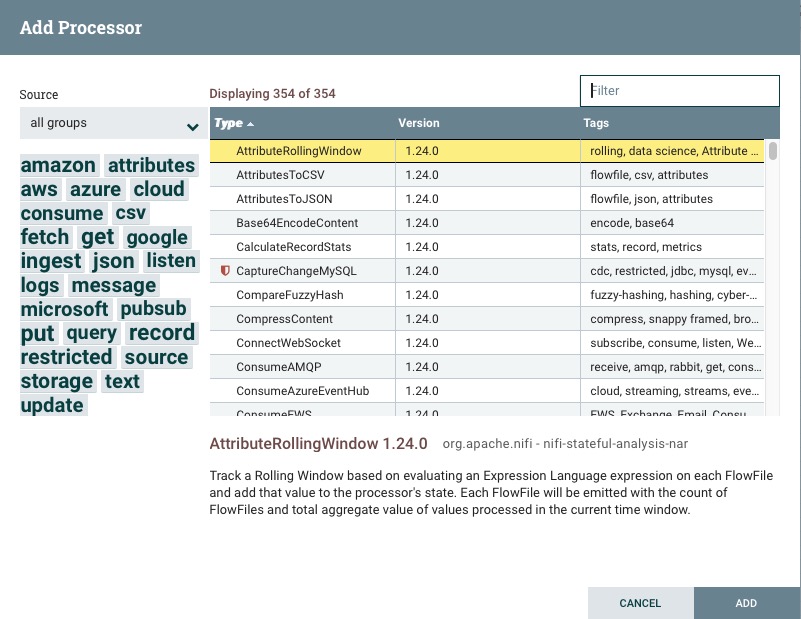Sort processors by the Version column header
Screen dimensions: 801x619
419,123
